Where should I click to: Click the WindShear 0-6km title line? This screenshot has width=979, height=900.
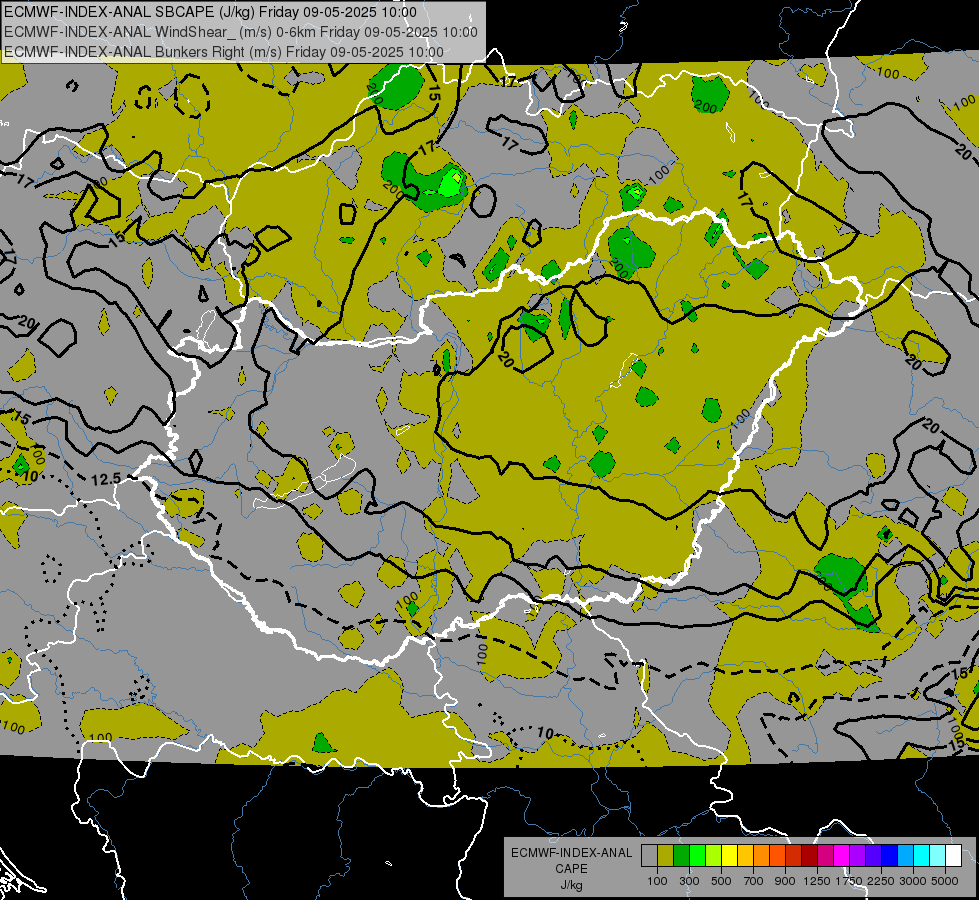(240, 32)
